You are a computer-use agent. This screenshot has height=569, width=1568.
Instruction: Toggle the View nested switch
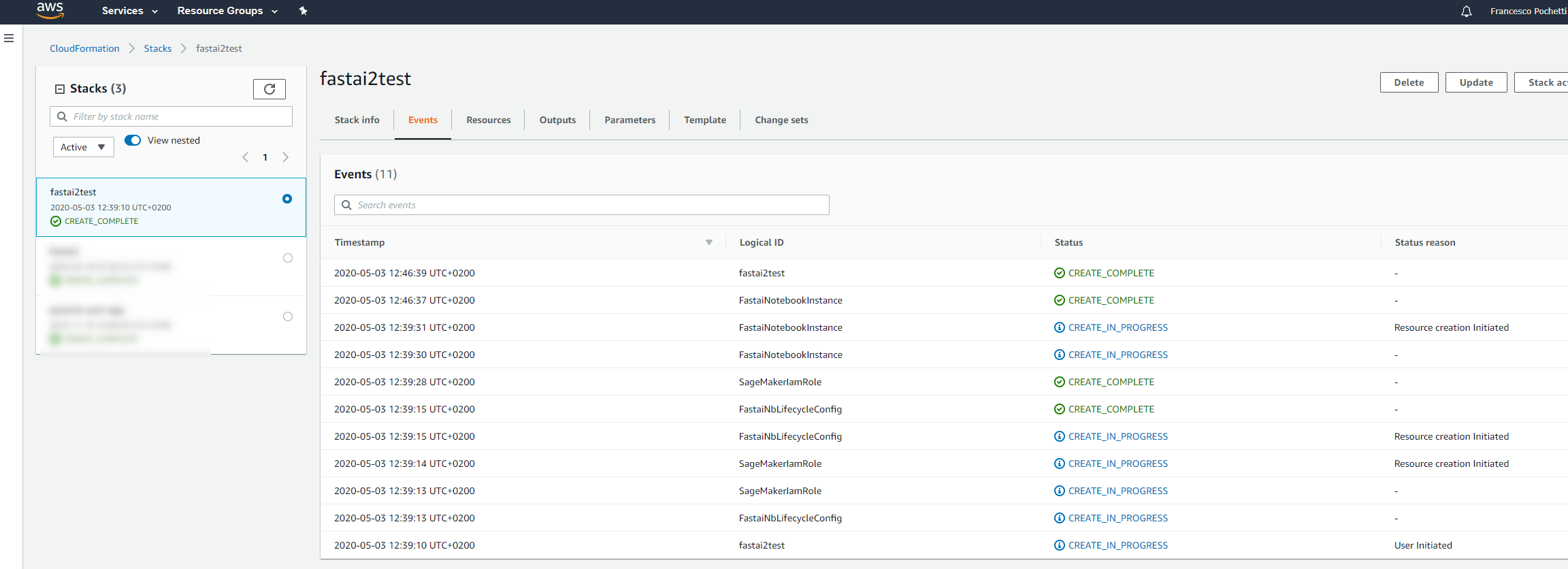133,140
